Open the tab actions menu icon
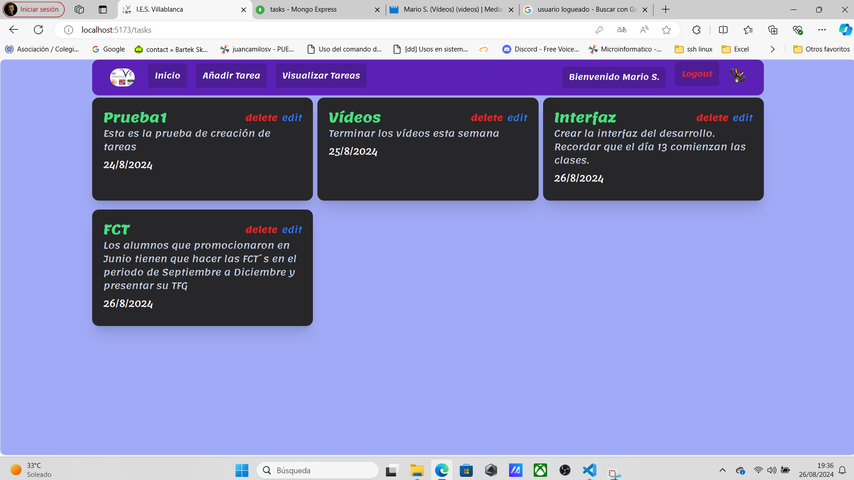This screenshot has height=480, width=854. [102, 9]
